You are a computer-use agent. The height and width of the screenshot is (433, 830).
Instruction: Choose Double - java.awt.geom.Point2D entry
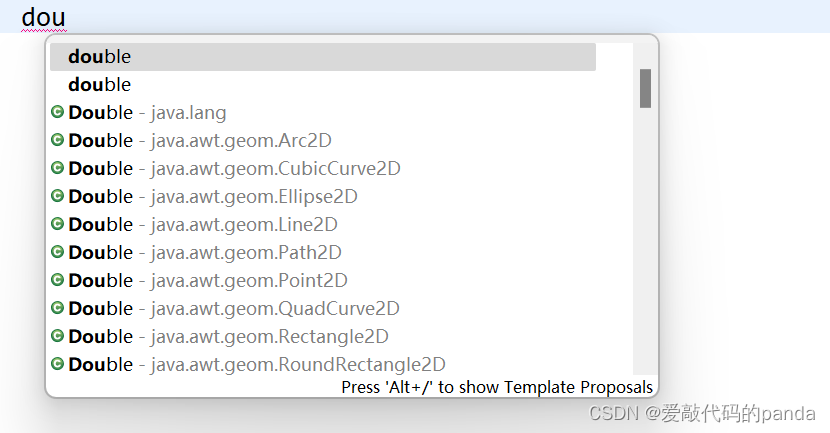tap(323, 280)
